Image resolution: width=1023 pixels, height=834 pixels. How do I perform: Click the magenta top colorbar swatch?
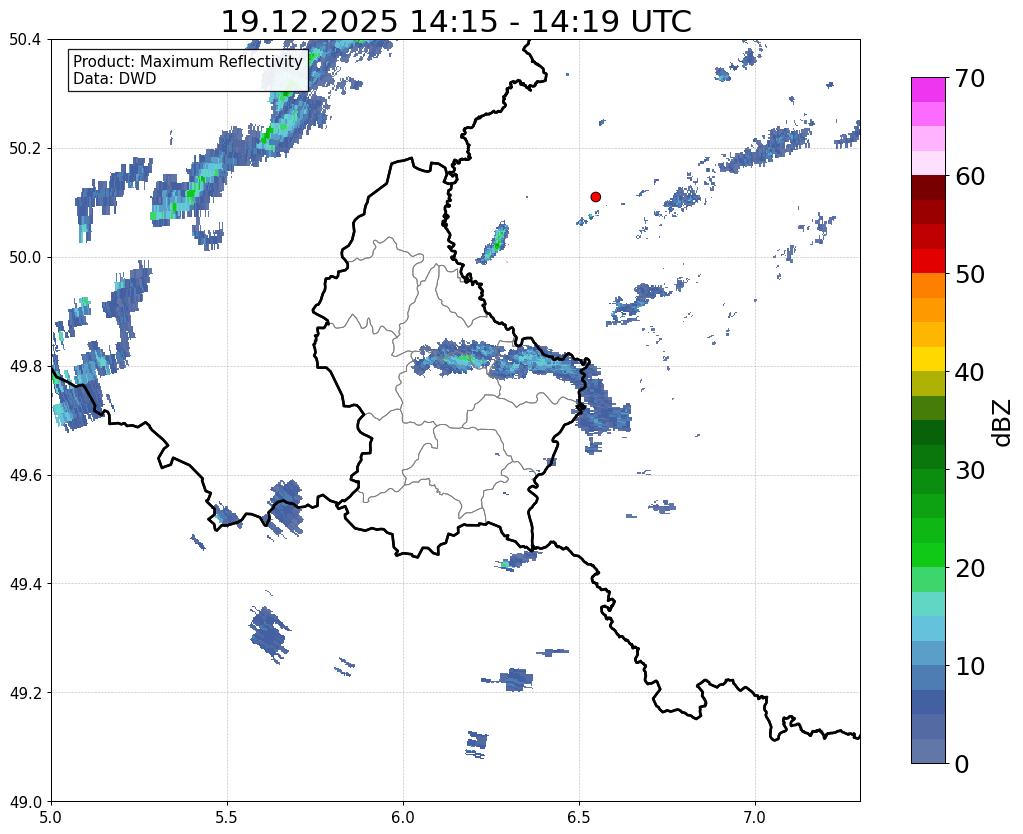point(928,90)
